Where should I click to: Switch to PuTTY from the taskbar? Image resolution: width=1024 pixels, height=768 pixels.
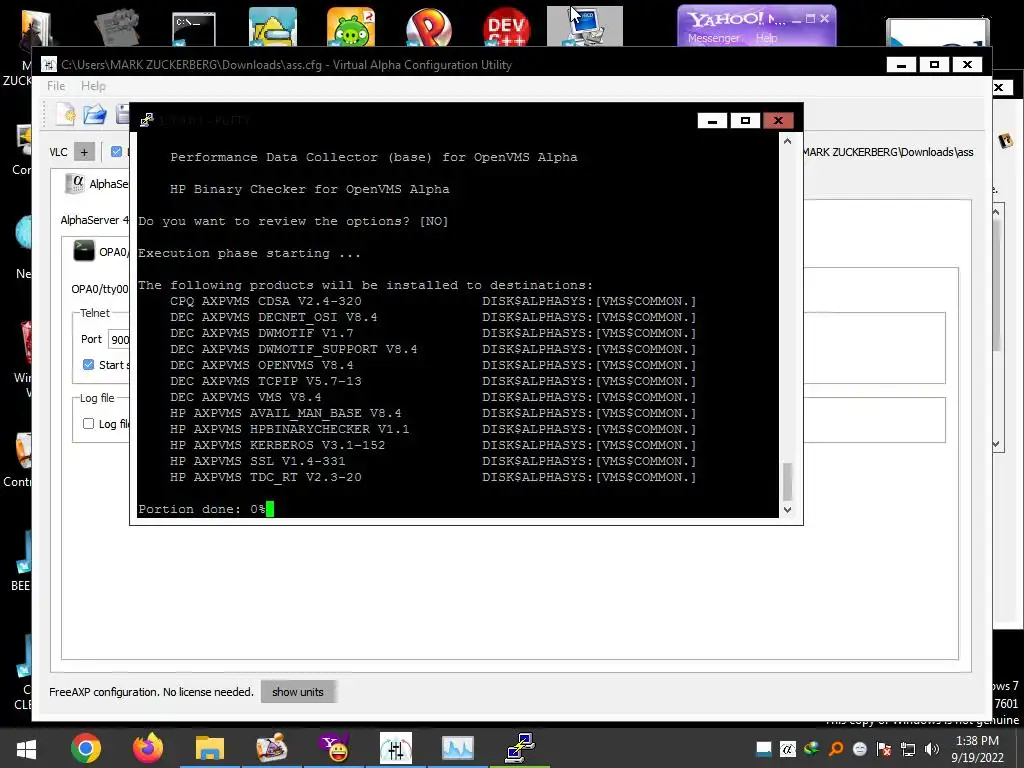520,748
